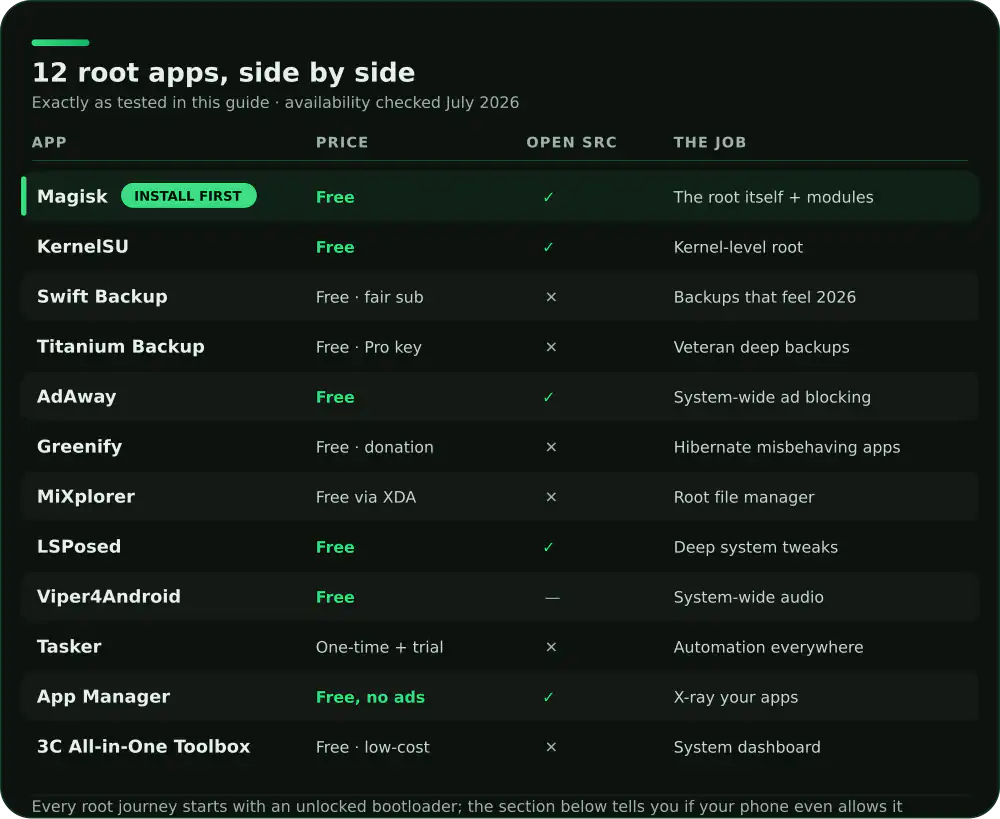Click the THE JOB column header

[710, 142]
